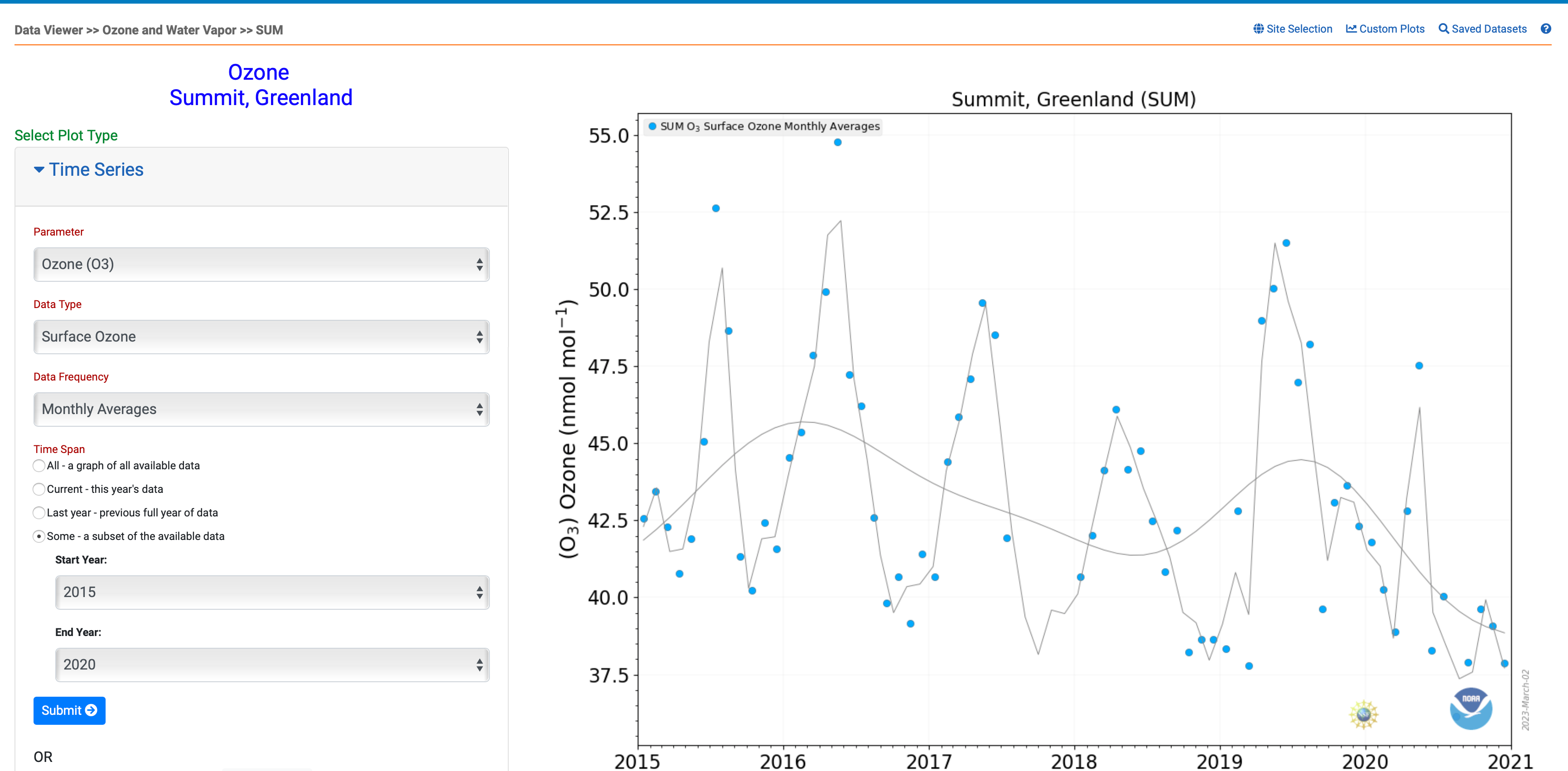
Task: Click the globe icon beside Site Selection
Action: pyautogui.click(x=1258, y=29)
